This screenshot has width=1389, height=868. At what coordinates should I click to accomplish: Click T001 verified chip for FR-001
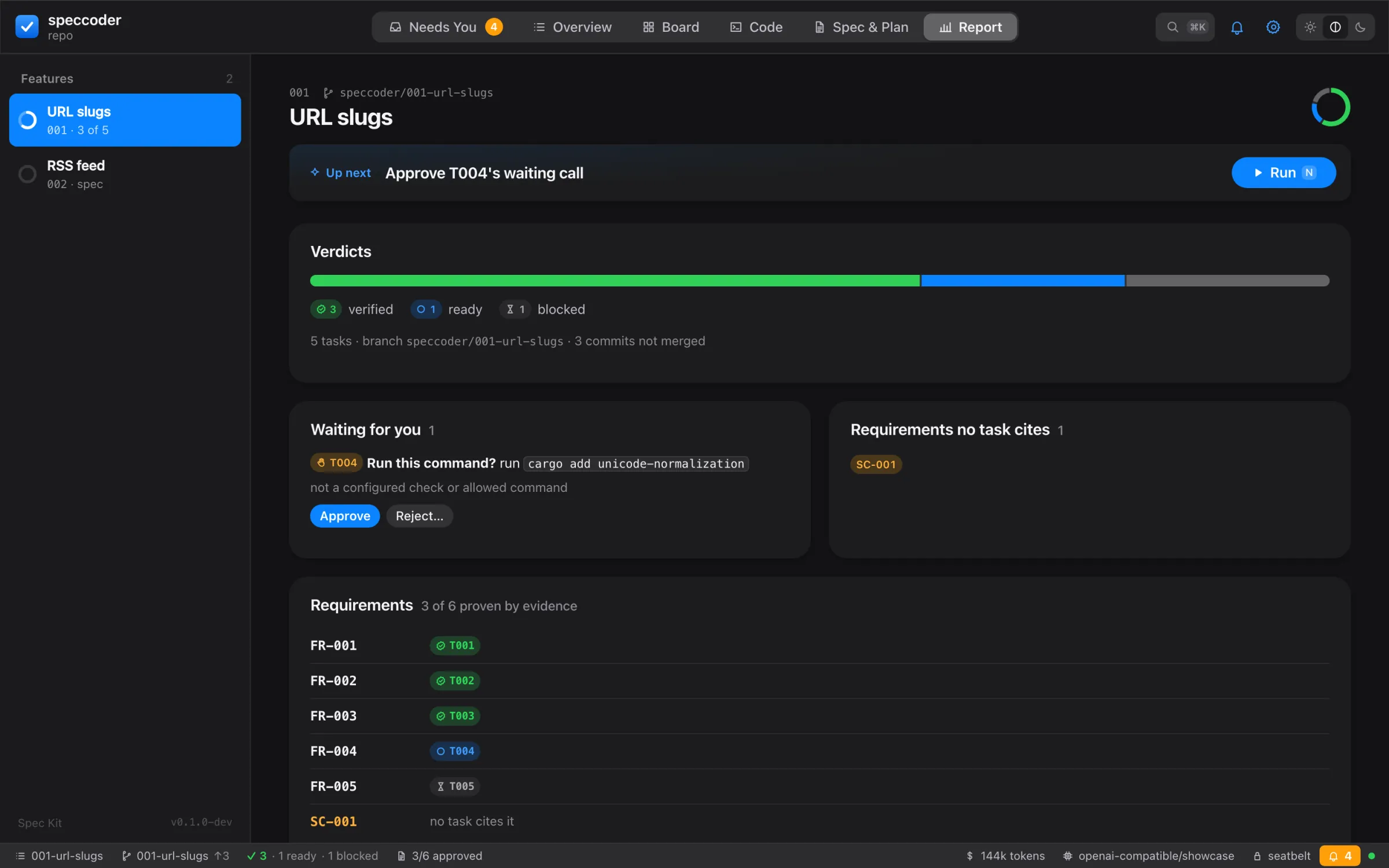(x=455, y=645)
